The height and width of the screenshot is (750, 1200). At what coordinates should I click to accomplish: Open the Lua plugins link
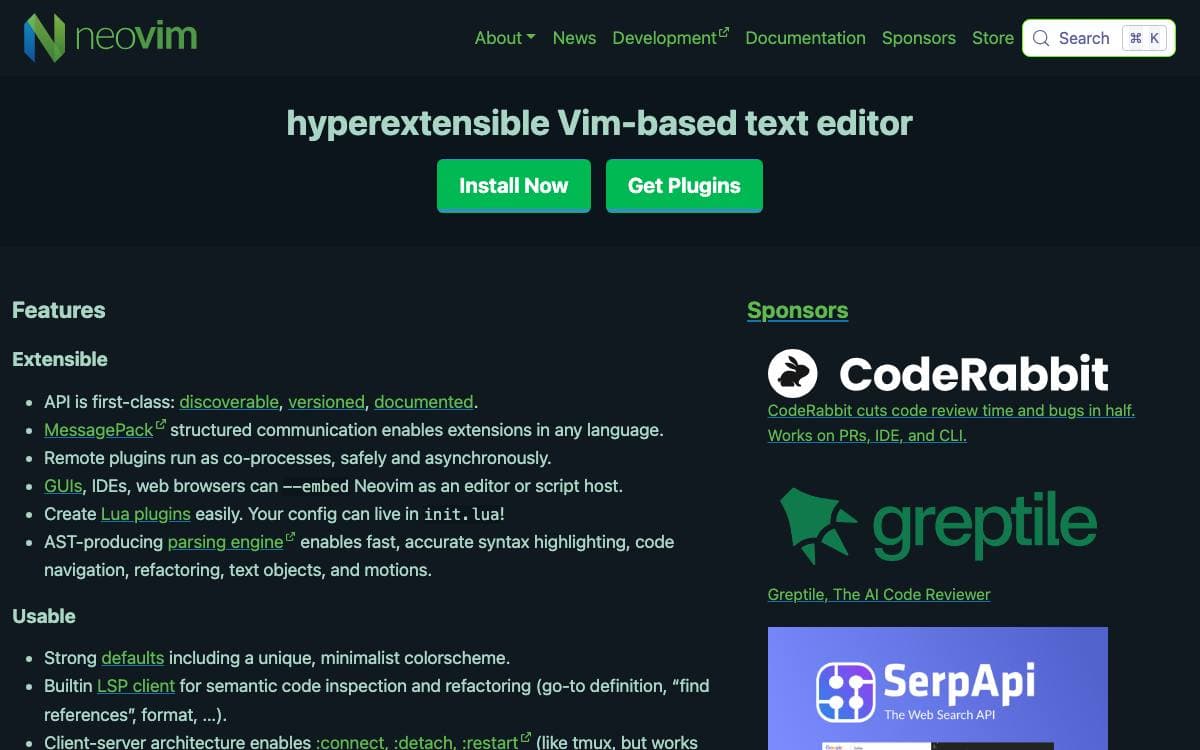click(146, 514)
